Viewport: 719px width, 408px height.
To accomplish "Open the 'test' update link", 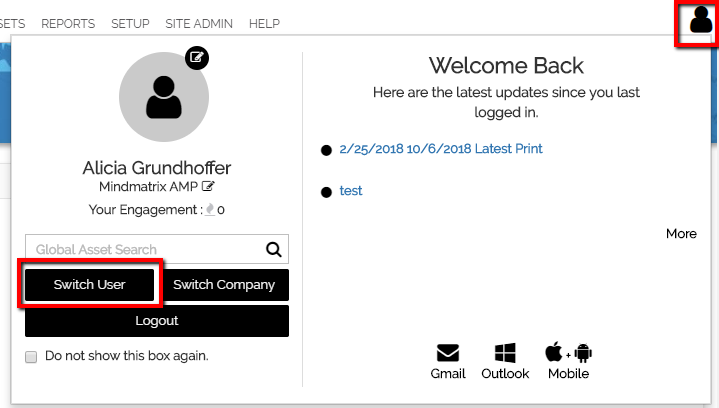I will coord(351,191).
